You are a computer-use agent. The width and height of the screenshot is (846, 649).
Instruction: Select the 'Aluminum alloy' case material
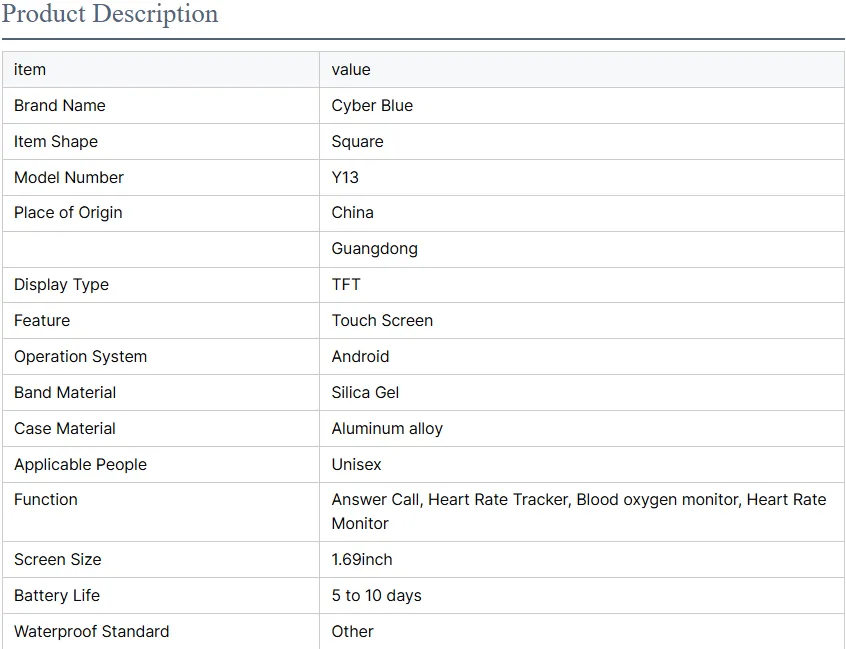387,429
